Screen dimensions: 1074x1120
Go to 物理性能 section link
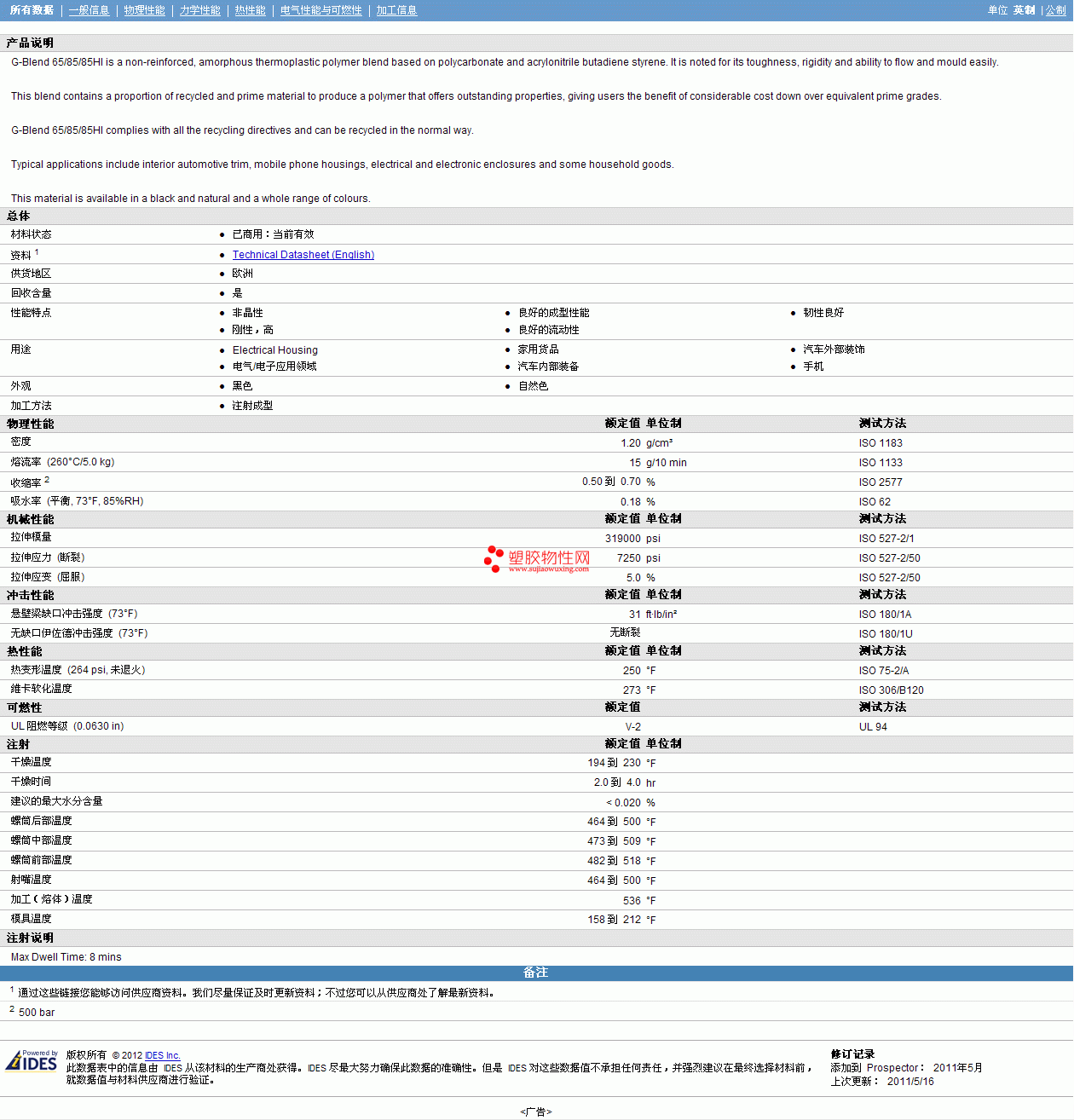(x=145, y=10)
